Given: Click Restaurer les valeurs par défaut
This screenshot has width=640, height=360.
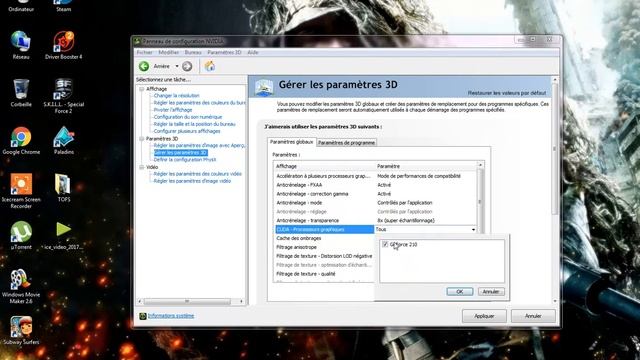Looking at the screenshot, I should pyautogui.click(x=507, y=93).
